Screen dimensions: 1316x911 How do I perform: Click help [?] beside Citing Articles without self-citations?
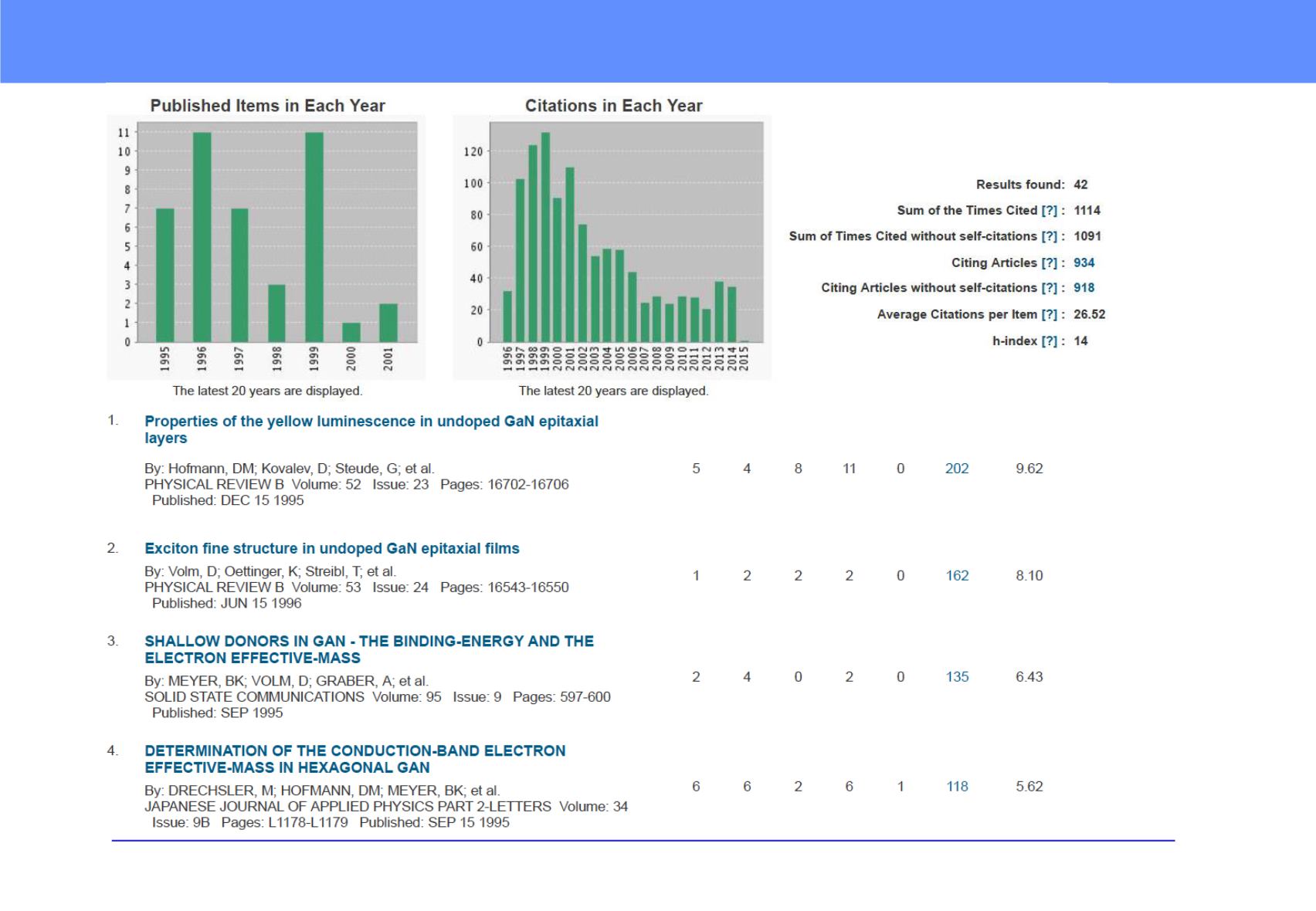click(x=1049, y=288)
